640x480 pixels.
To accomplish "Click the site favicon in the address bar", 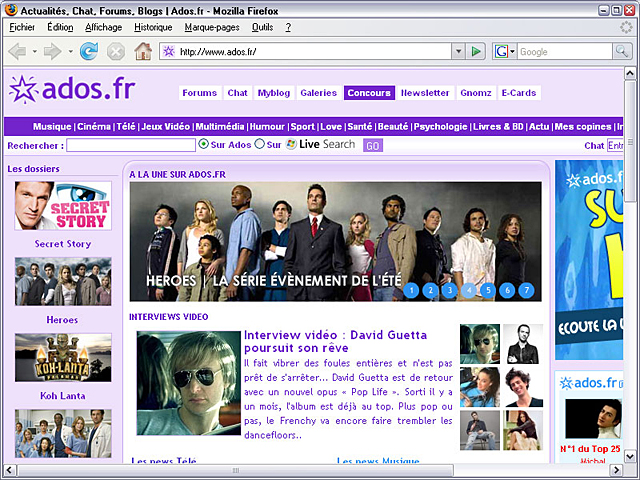I will click(x=169, y=51).
